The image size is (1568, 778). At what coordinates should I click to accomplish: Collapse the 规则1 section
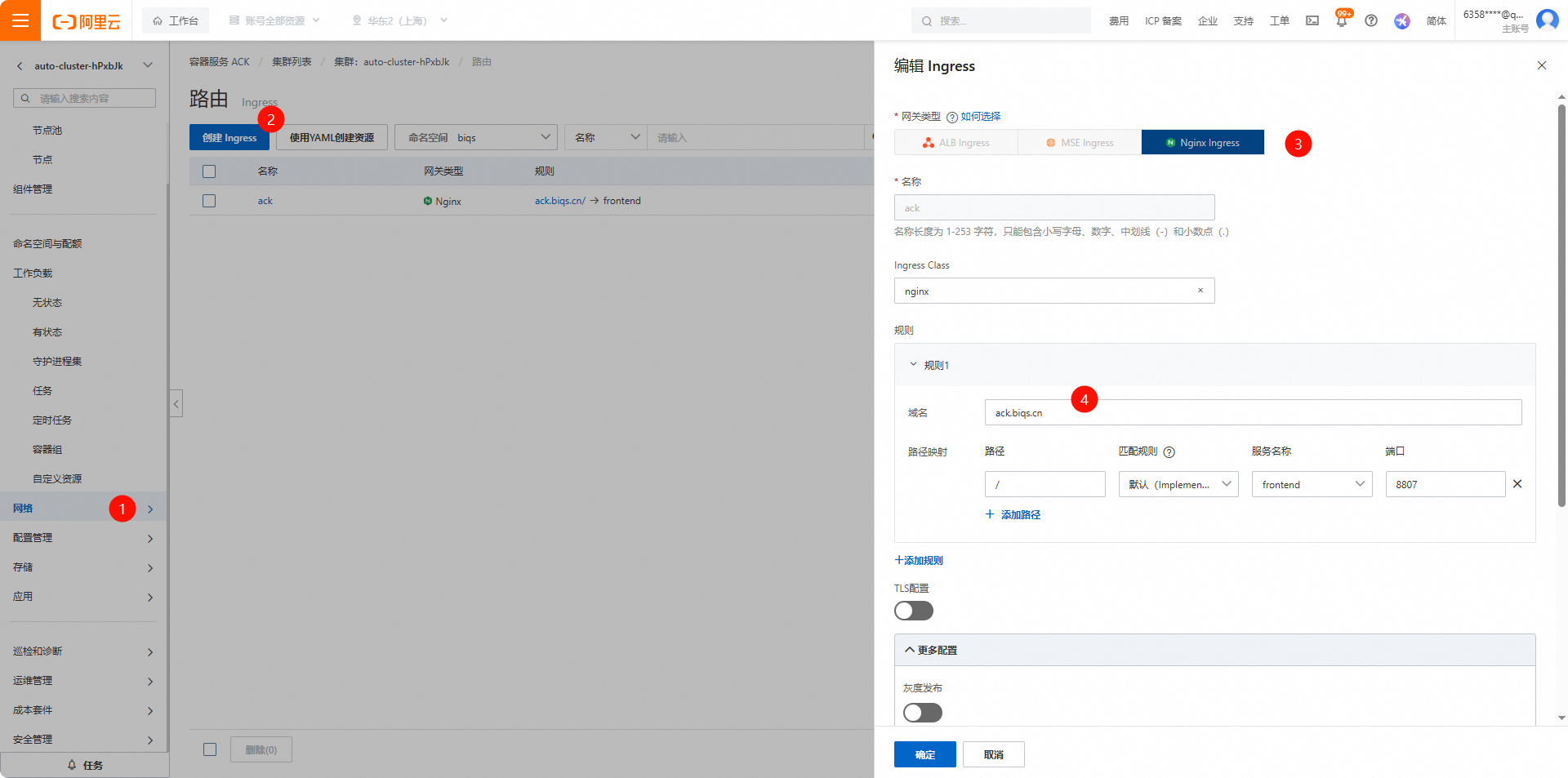[x=913, y=365]
